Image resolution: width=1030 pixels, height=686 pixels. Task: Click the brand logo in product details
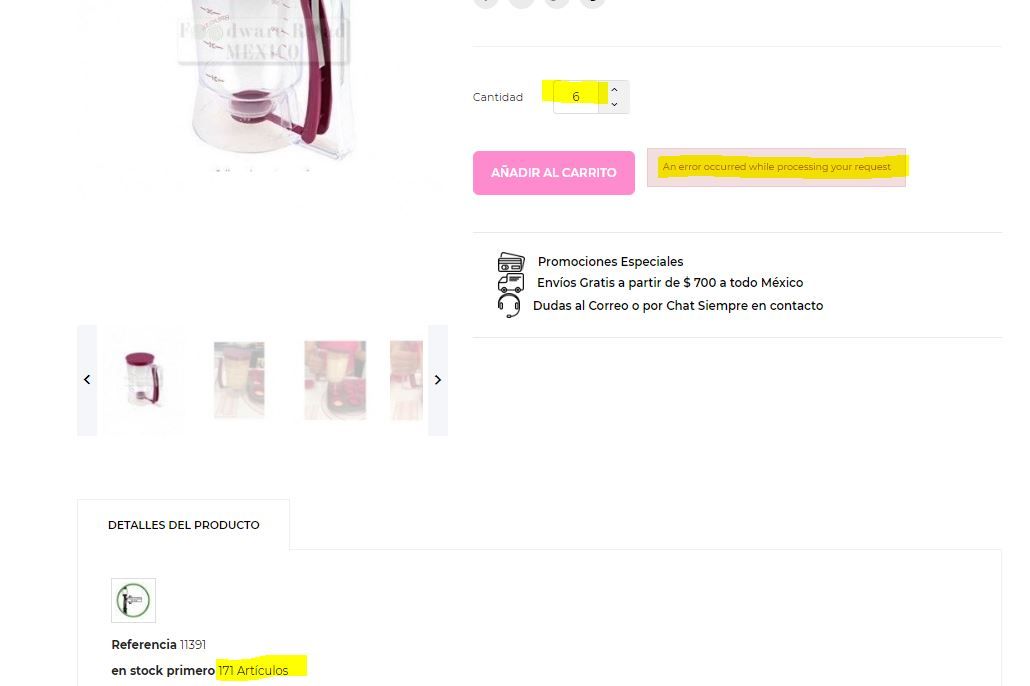pos(133,601)
